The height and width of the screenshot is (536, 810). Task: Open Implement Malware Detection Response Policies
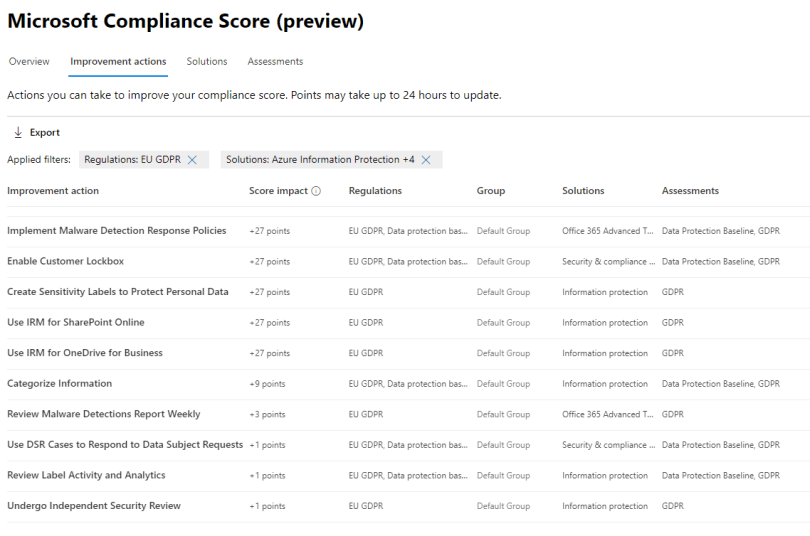click(x=117, y=231)
